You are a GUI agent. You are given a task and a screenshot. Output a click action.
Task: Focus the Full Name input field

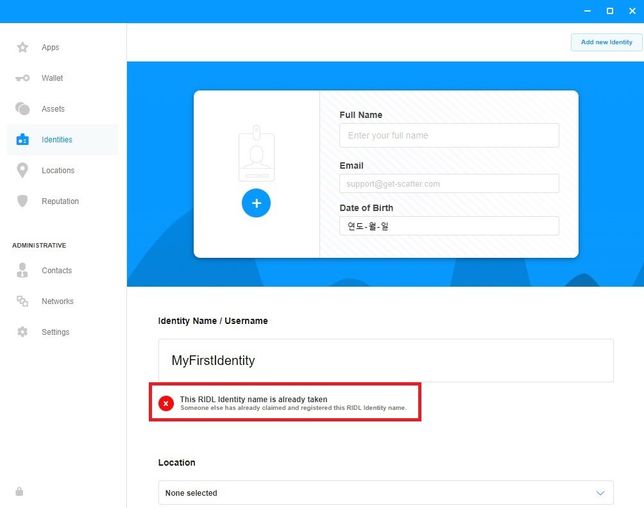(449, 135)
